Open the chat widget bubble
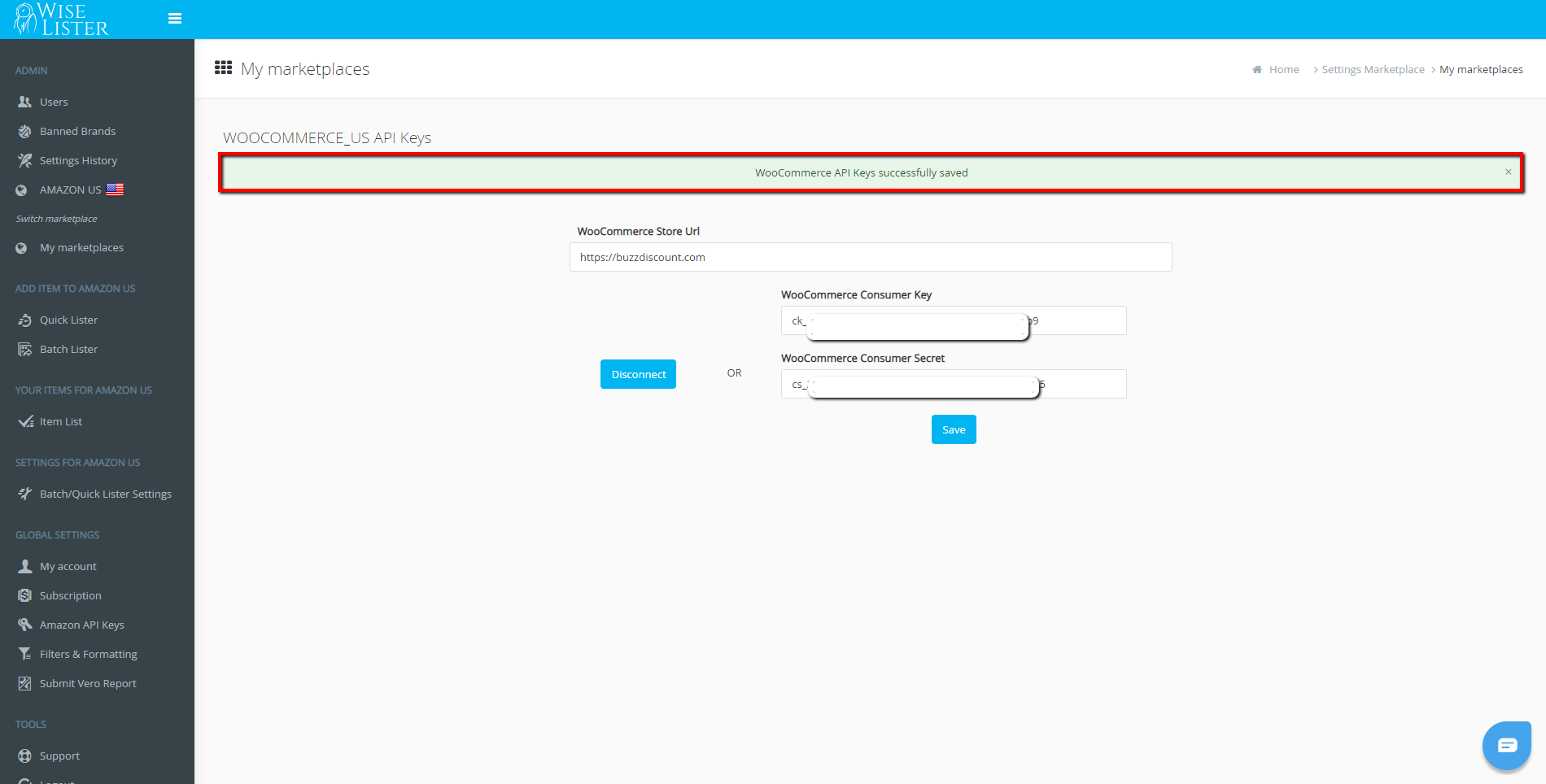The height and width of the screenshot is (784, 1546). tap(1507, 745)
